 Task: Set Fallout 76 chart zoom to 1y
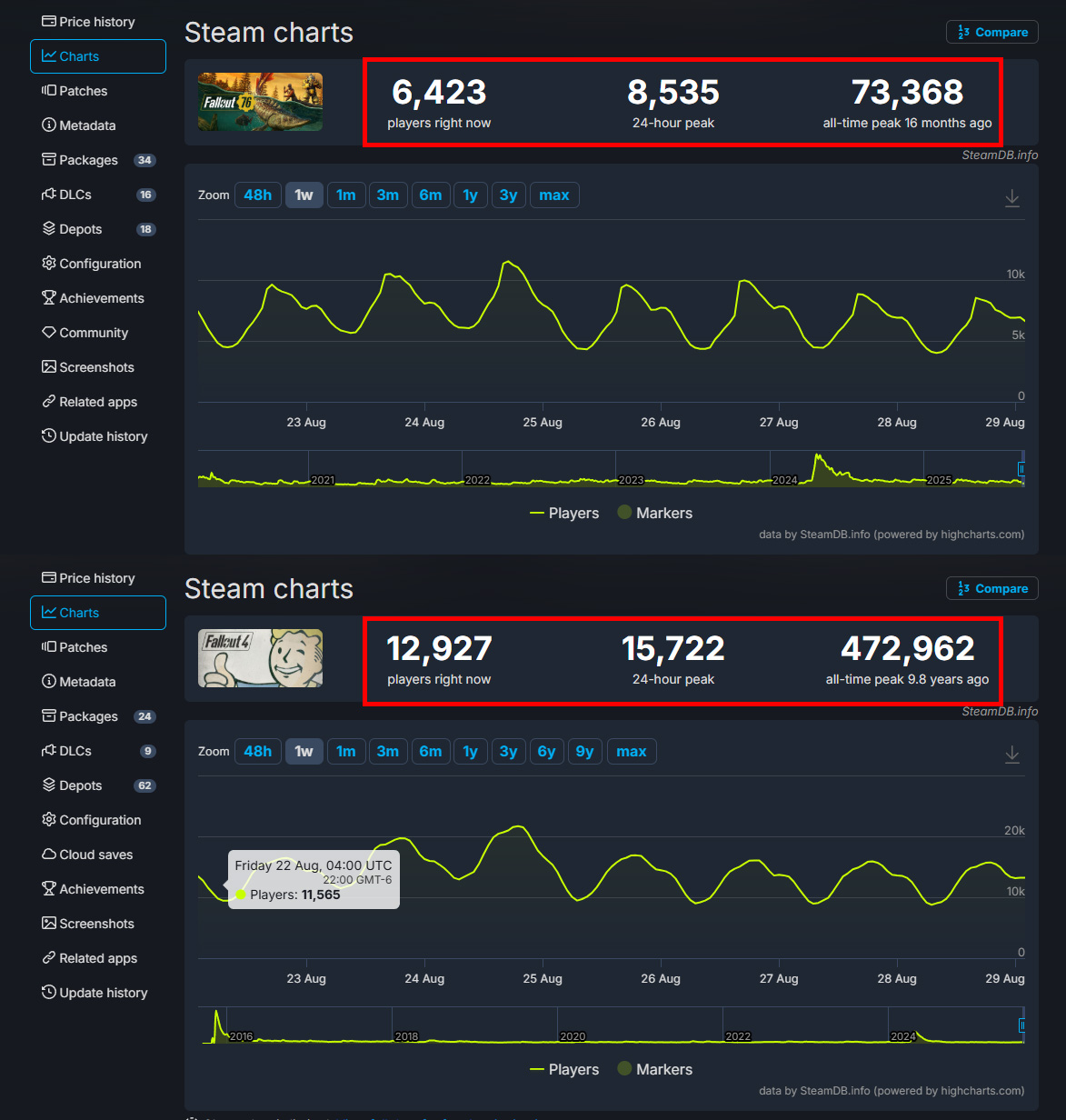(470, 195)
